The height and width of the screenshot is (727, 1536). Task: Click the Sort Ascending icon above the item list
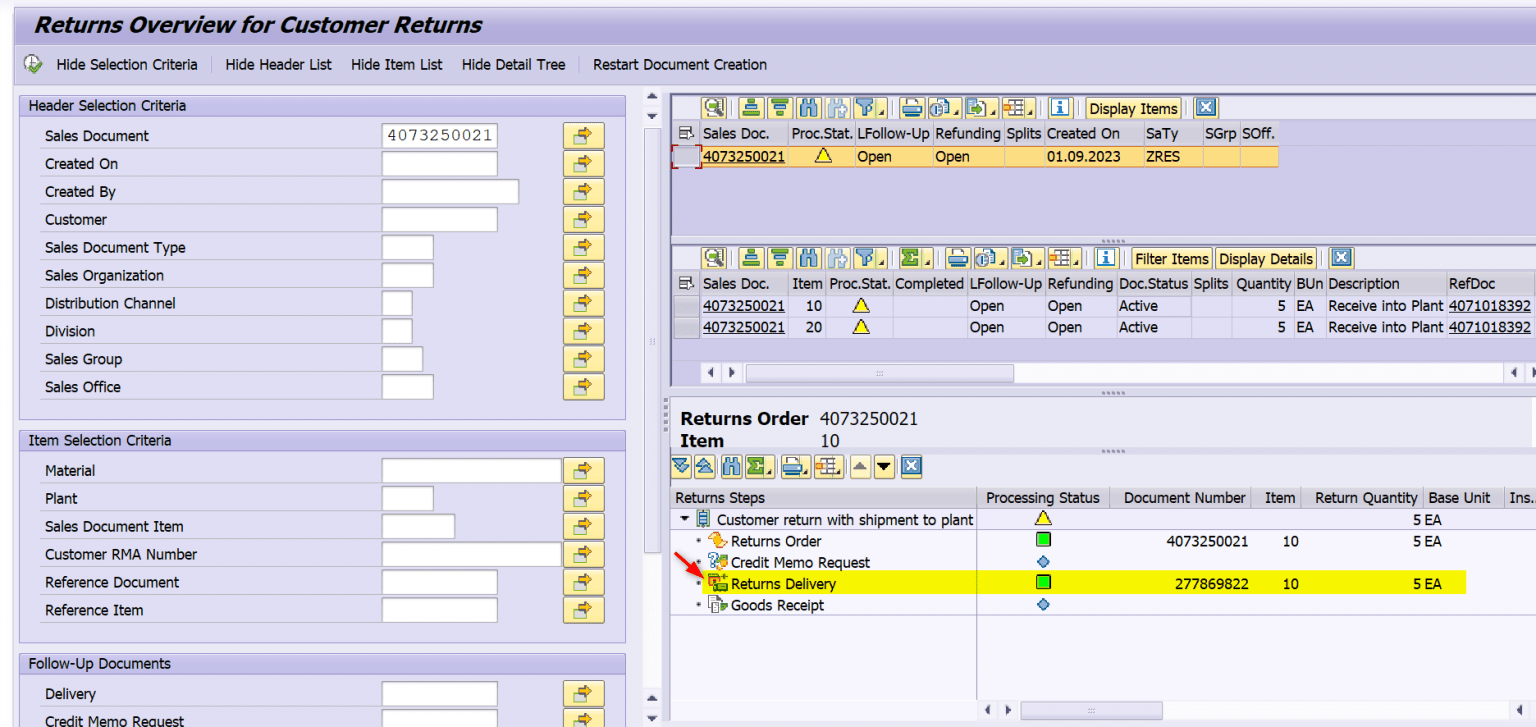[x=748, y=258]
